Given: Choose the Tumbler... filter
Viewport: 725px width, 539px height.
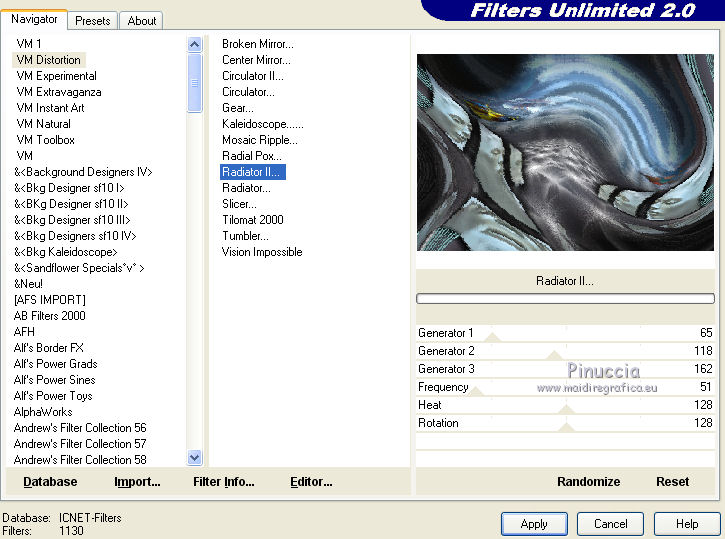Looking at the screenshot, I should [245, 236].
